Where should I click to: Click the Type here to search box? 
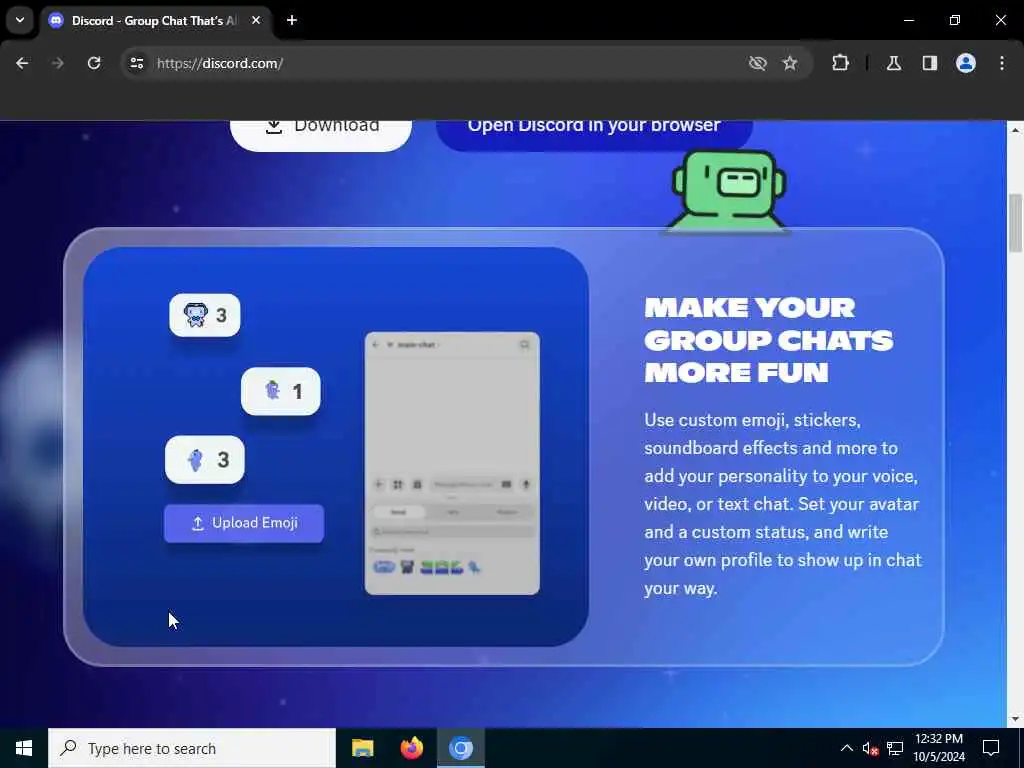tap(192, 748)
